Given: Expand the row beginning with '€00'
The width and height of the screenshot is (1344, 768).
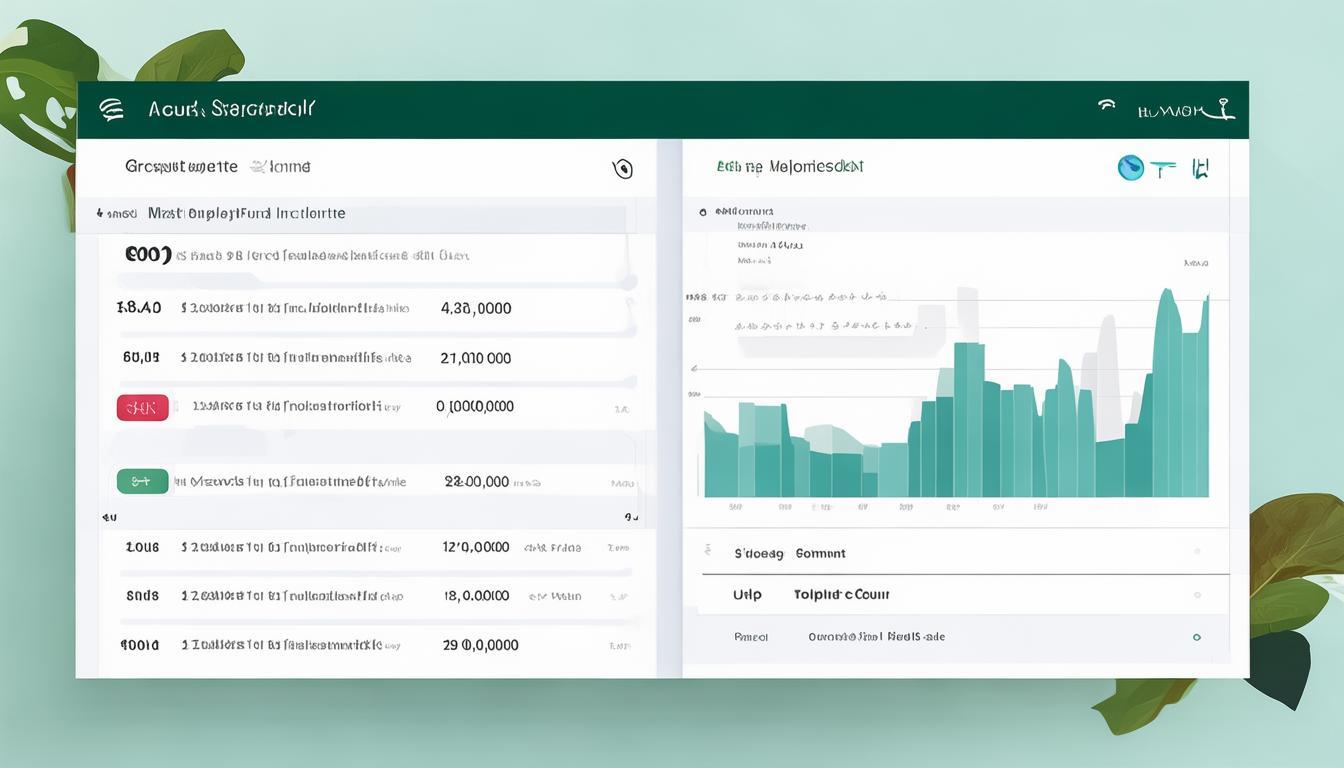Looking at the screenshot, I should (x=148, y=255).
